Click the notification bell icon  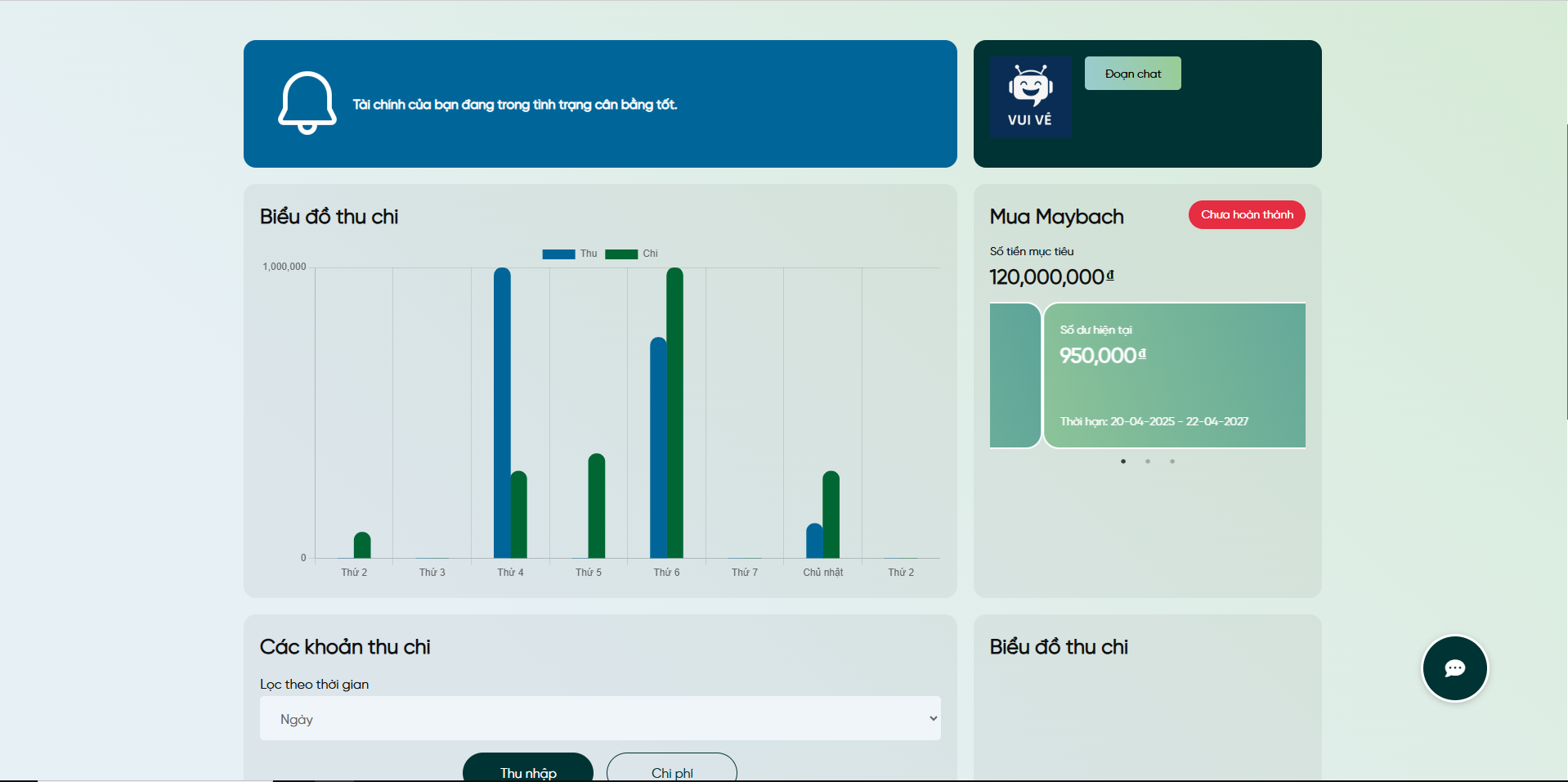point(307,103)
